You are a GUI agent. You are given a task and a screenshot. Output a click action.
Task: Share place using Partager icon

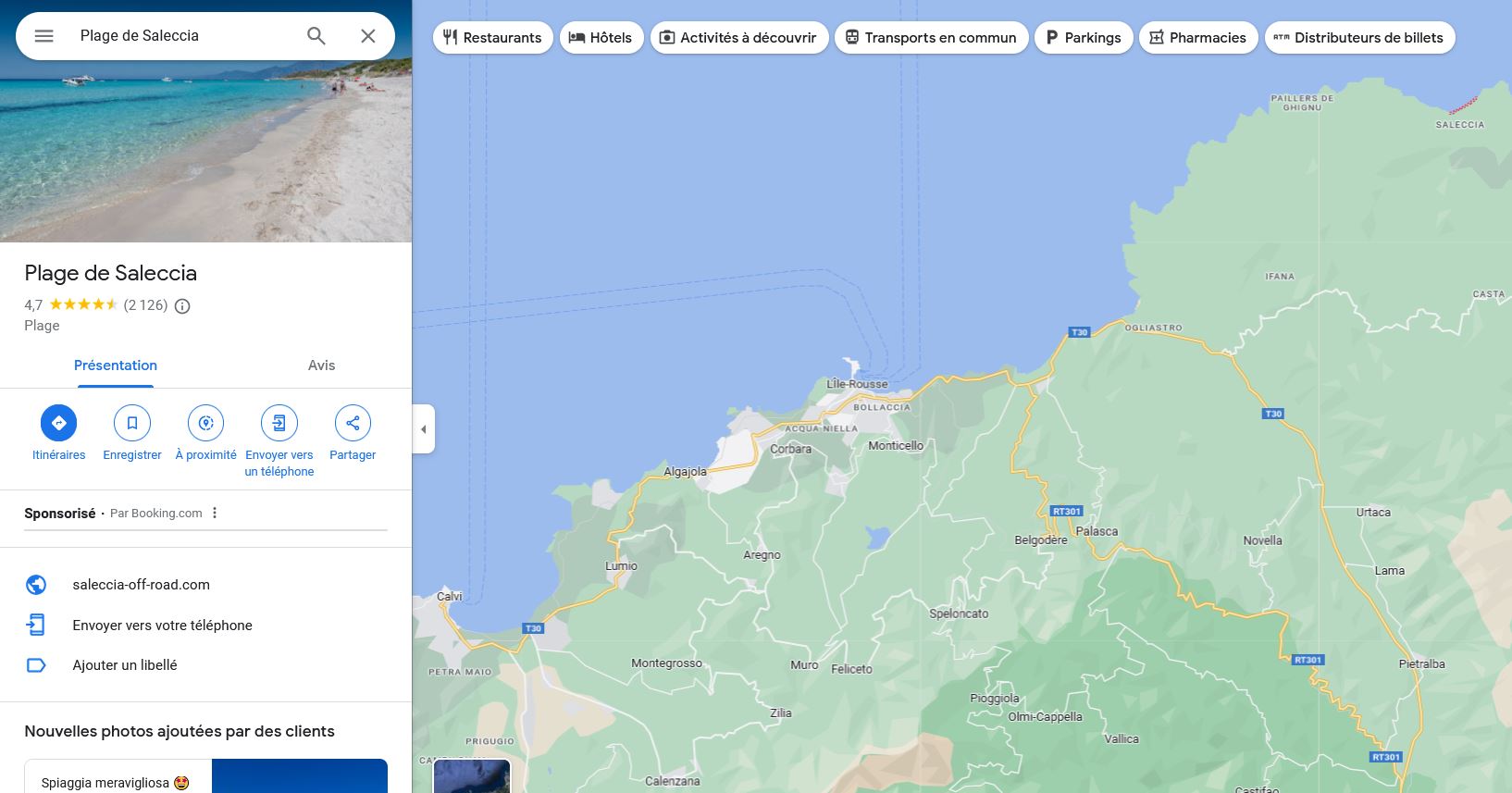[x=353, y=423]
